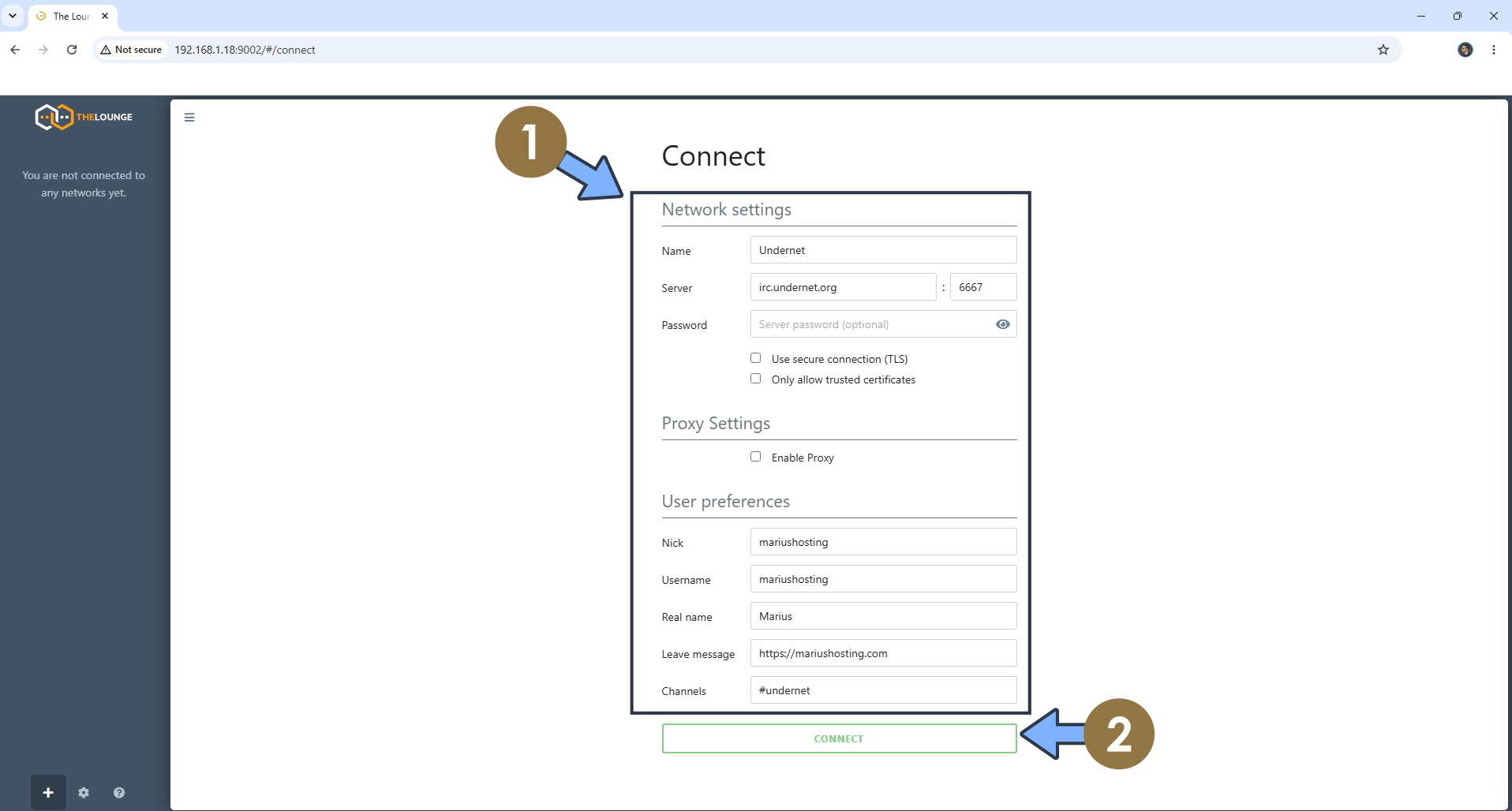Select The Lounge browser tab
The height and width of the screenshot is (811, 1512).
click(x=73, y=16)
